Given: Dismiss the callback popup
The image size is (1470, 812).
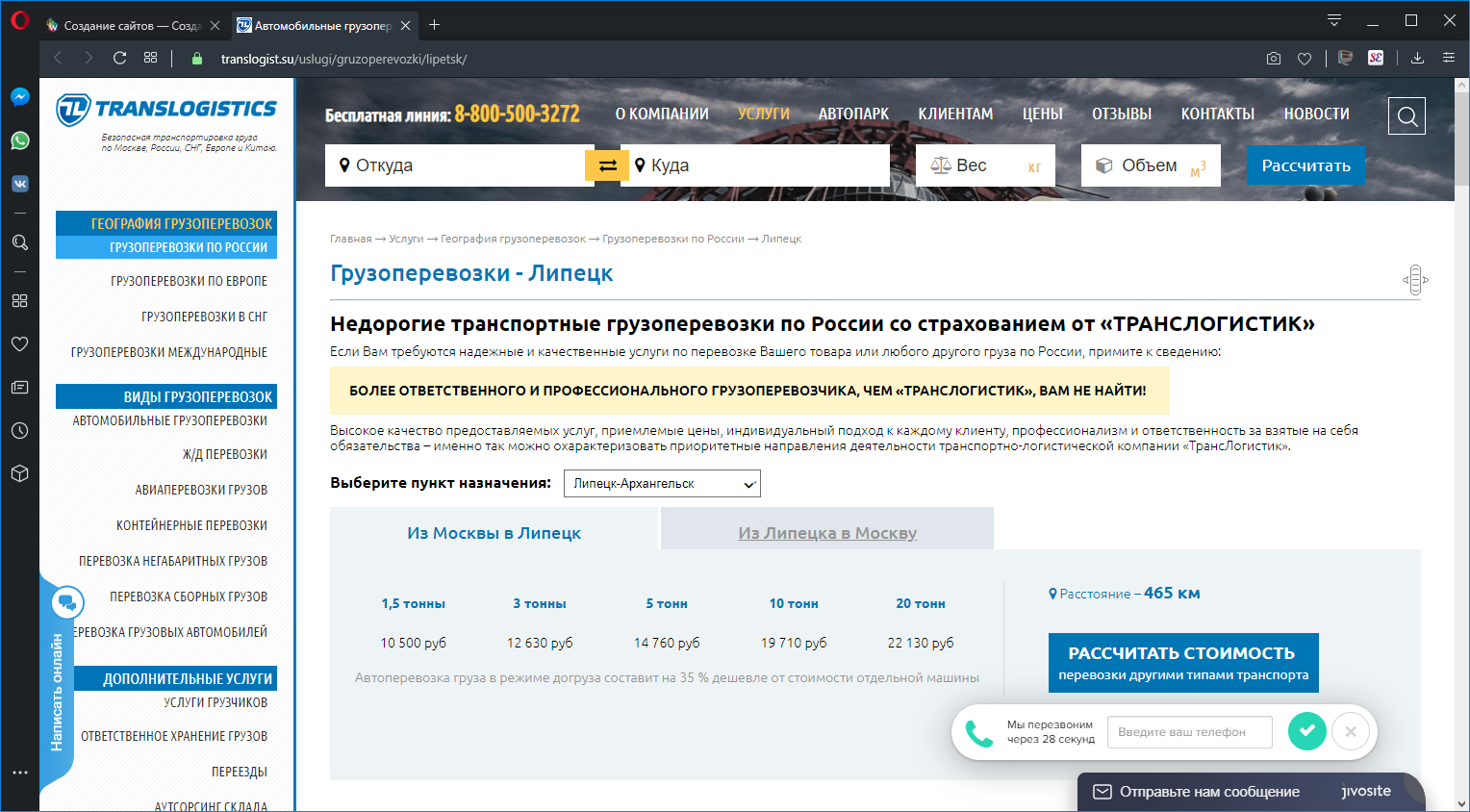Looking at the screenshot, I should click(x=1351, y=731).
